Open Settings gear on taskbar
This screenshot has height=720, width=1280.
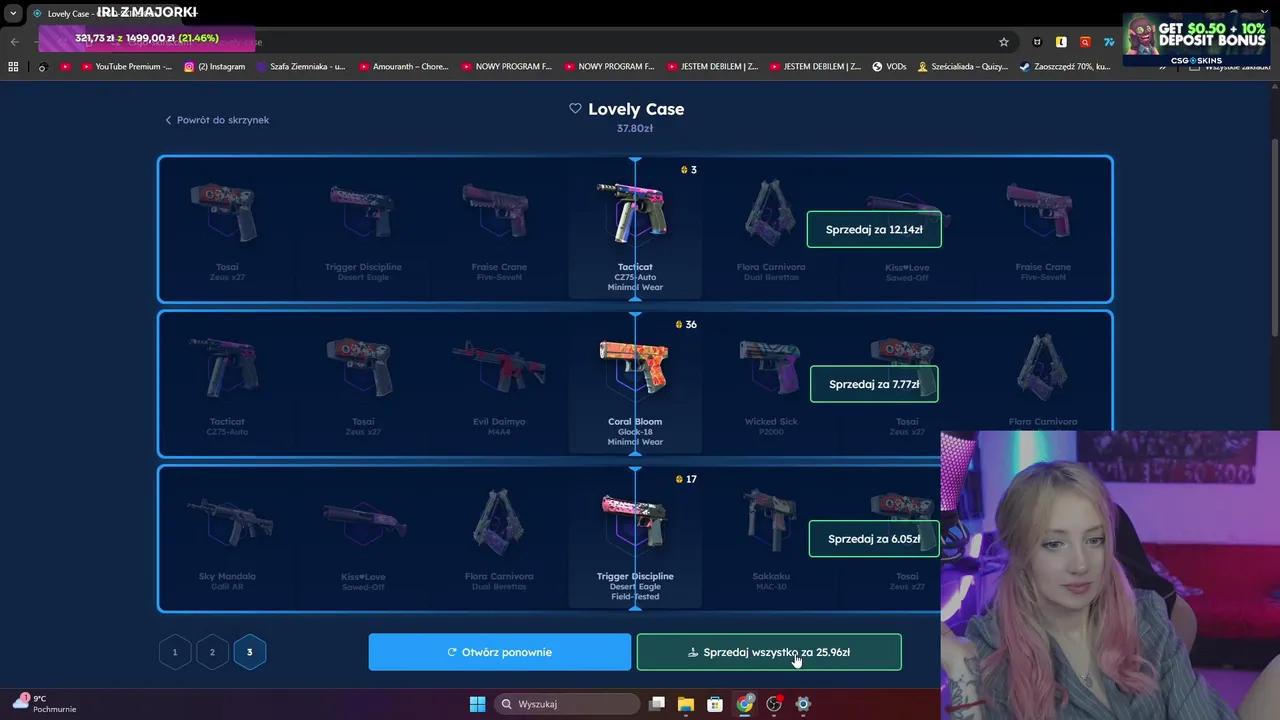(802, 704)
